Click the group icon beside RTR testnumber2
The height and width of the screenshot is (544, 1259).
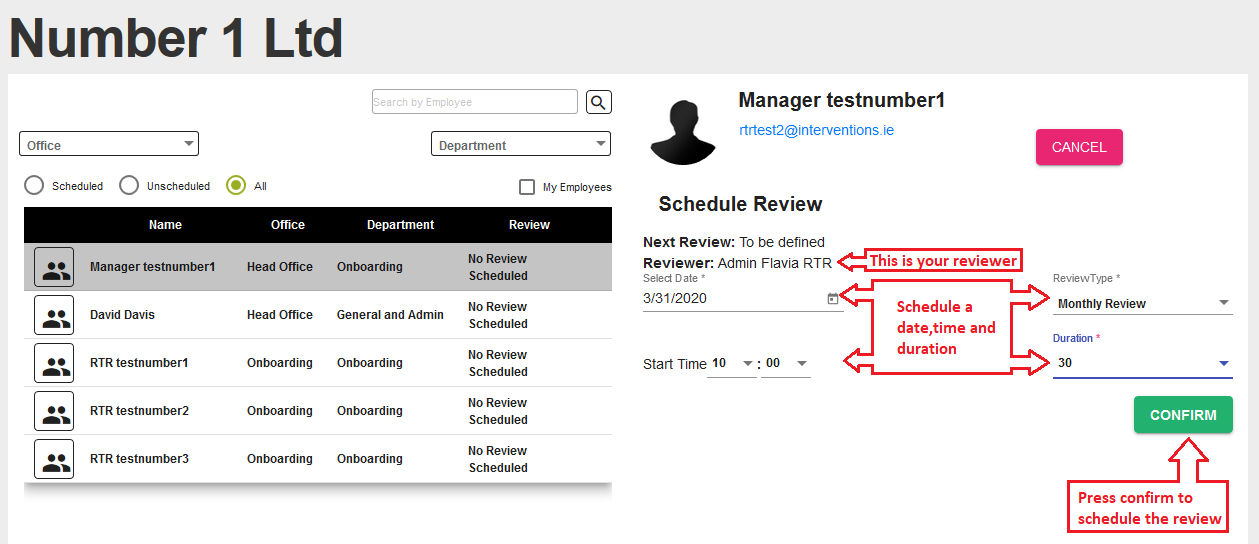coord(54,411)
